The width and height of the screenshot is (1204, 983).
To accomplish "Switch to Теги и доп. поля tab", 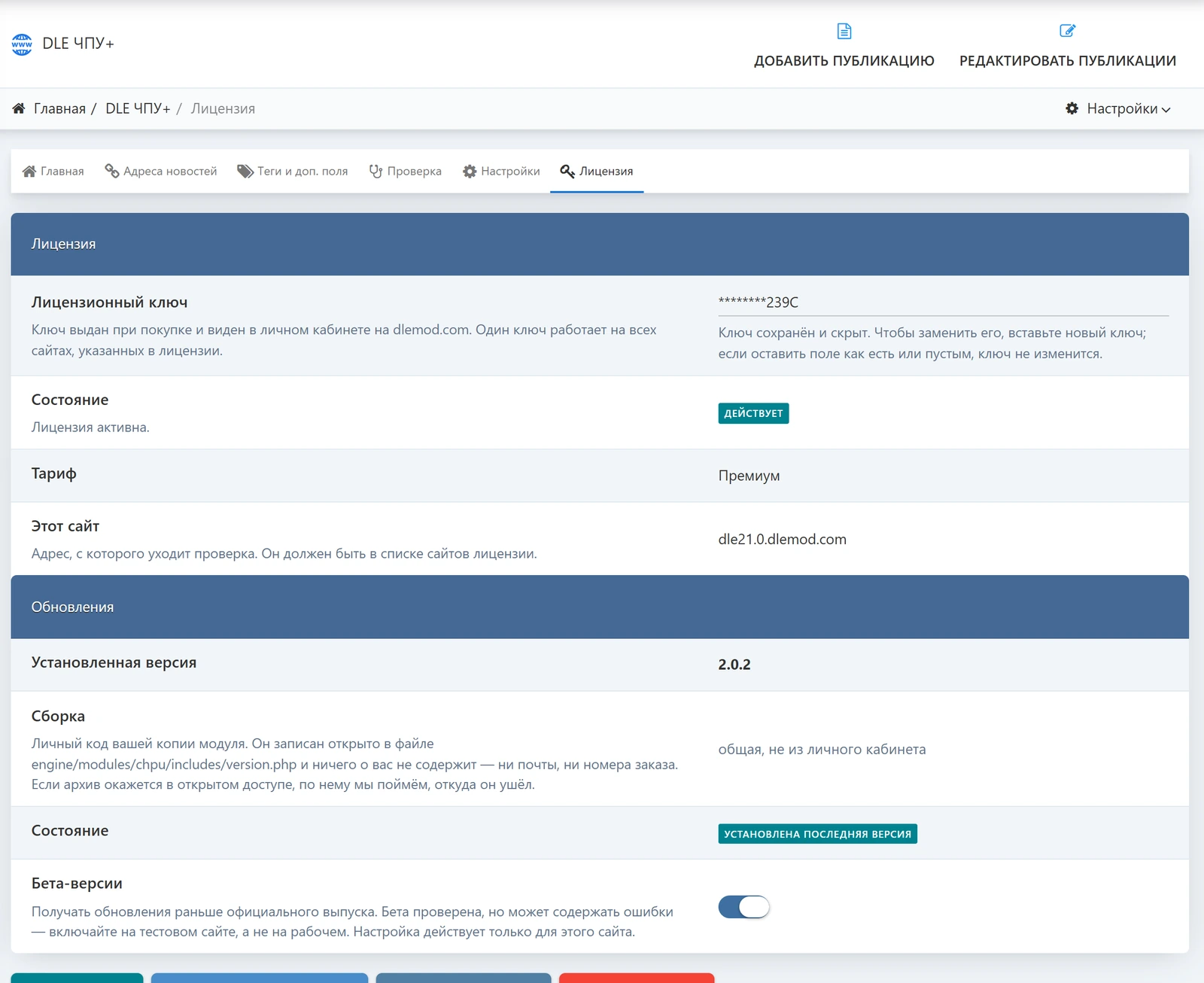I will [x=293, y=172].
